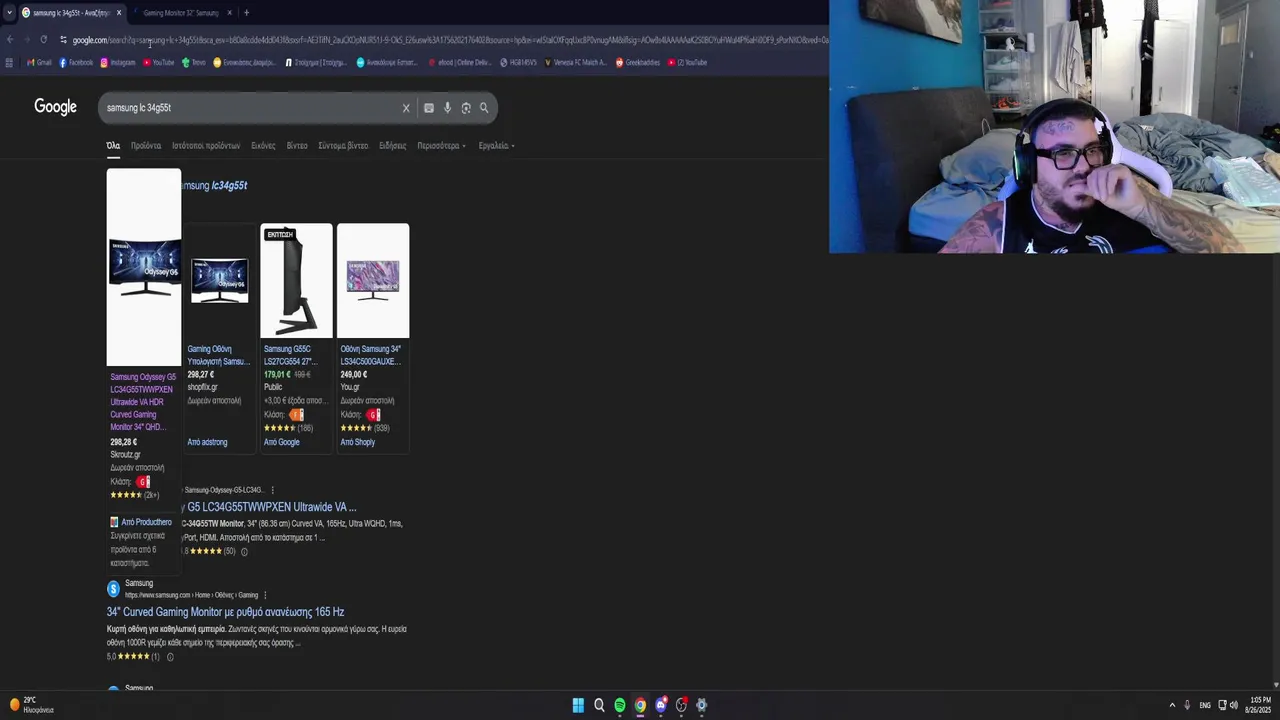Select the Σύντομα βίντεο tab
This screenshot has height=720, width=1280.
pos(343,146)
